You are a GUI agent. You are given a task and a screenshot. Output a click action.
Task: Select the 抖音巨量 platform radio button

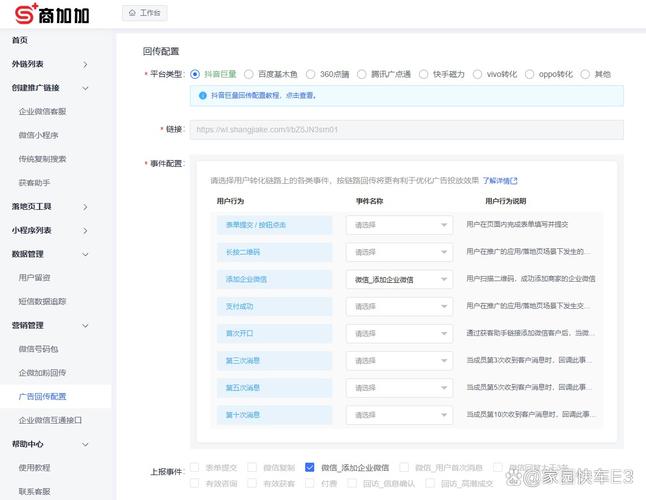point(195,74)
